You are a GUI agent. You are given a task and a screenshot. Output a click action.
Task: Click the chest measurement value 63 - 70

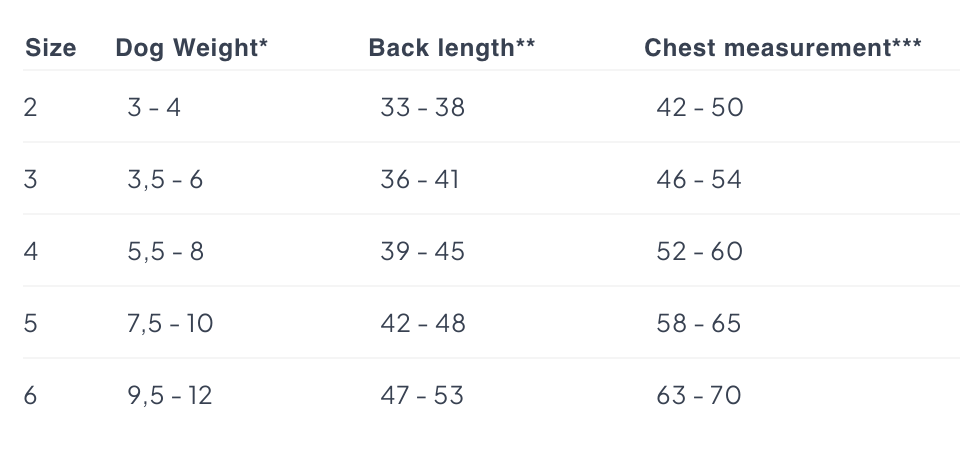click(x=699, y=396)
